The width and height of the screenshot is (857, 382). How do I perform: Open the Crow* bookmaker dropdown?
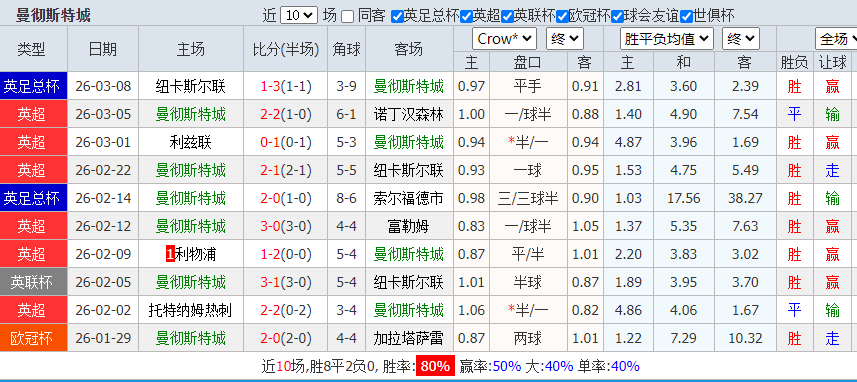504,39
